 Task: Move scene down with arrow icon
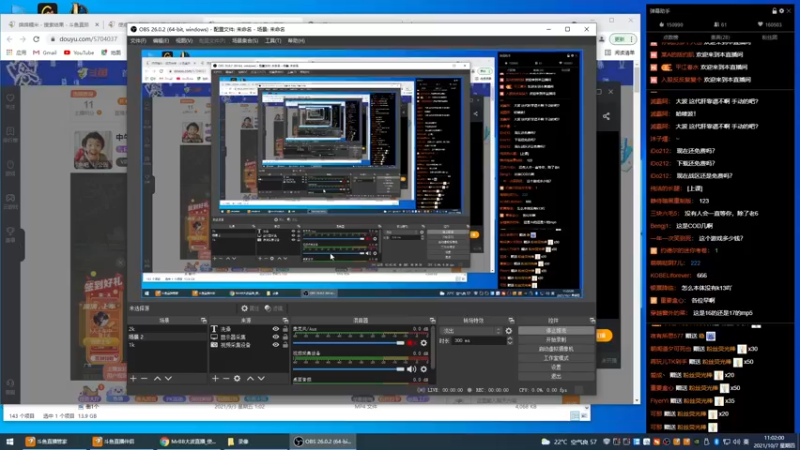coord(168,379)
